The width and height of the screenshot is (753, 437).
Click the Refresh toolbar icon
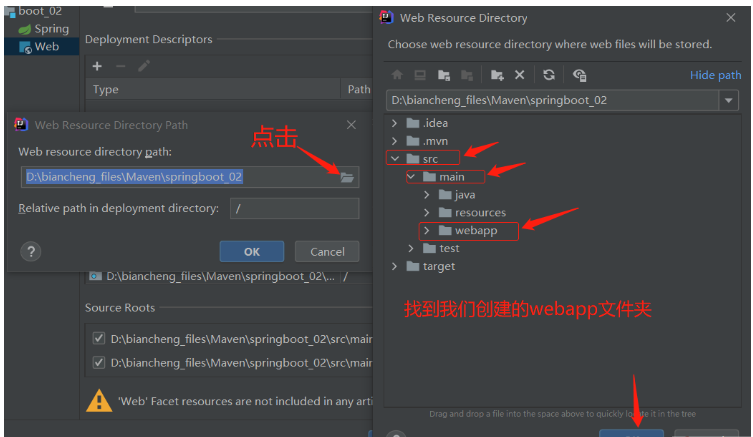pos(549,75)
